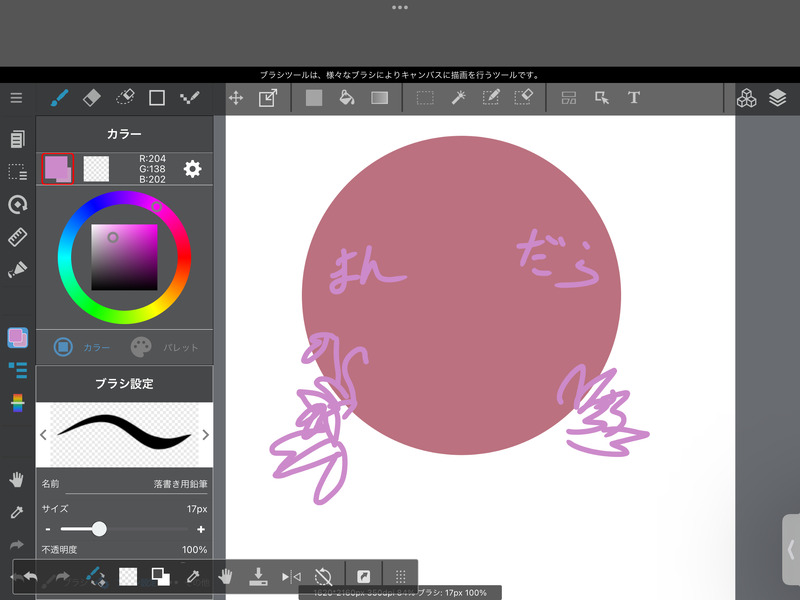Select the dot polyline tool
Image resolution: width=800 pixels, height=600 pixels.
coord(189,97)
